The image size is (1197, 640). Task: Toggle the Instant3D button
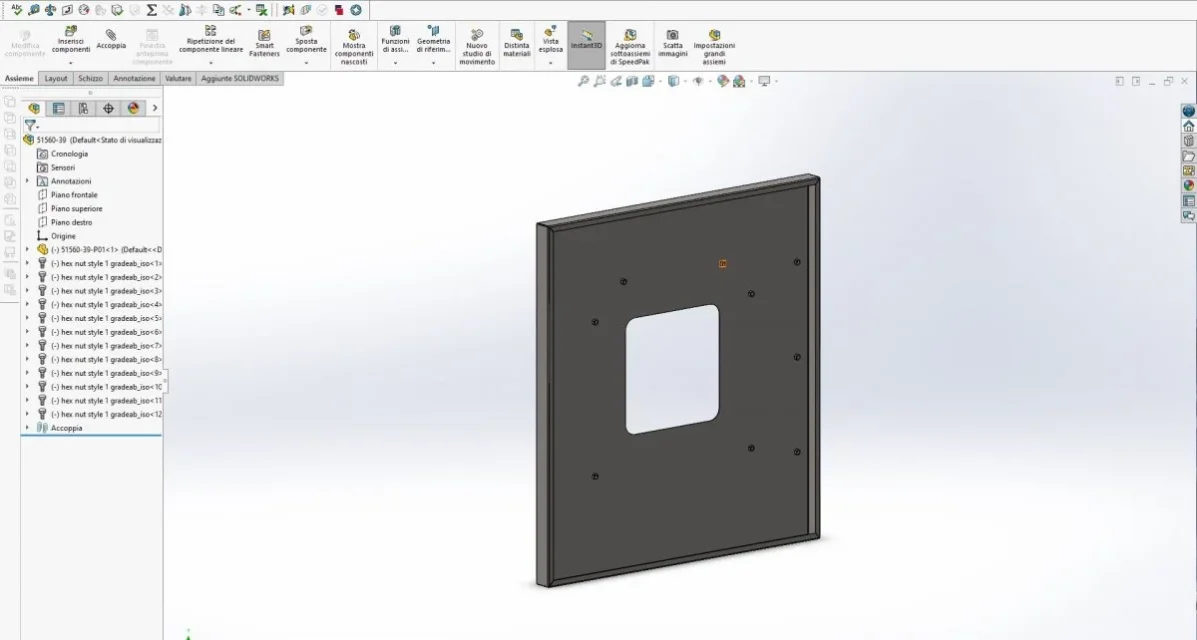(586, 44)
